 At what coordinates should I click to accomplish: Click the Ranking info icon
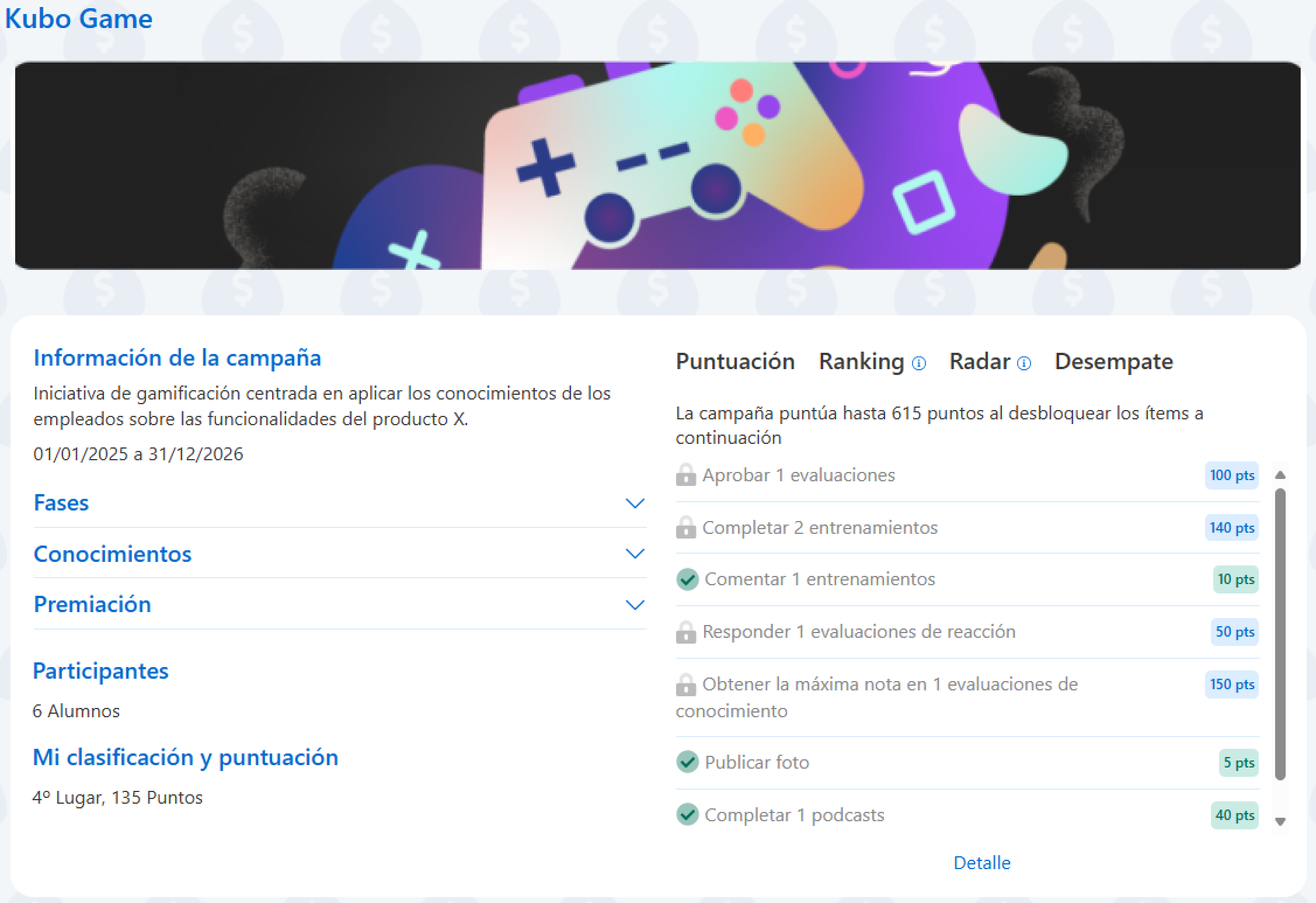[x=918, y=363]
